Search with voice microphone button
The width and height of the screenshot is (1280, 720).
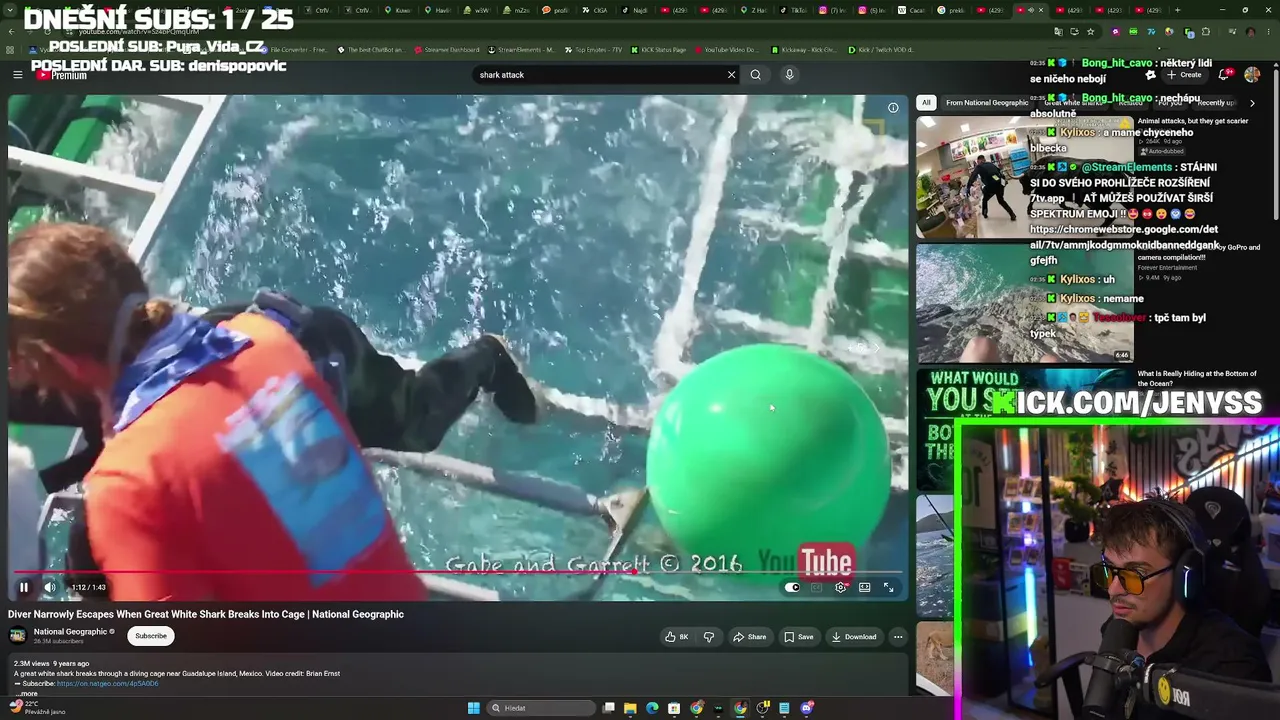pyautogui.click(x=789, y=74)
